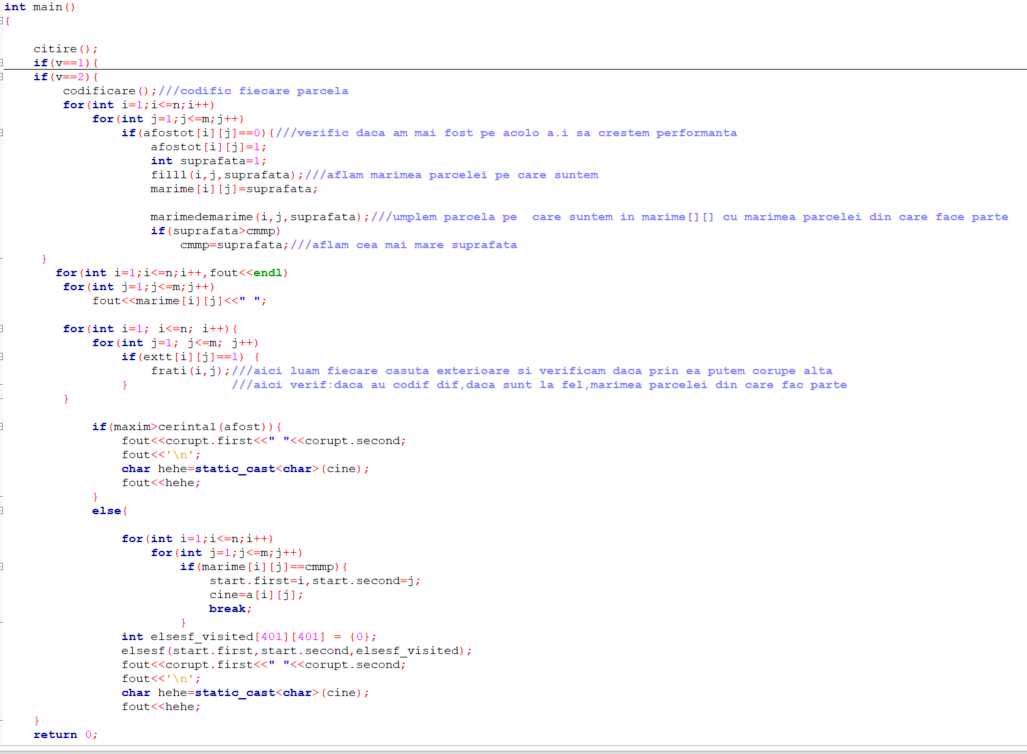Click comment '///codific fiecare parcela'
Image resolution: width=1027 pixels, height=754 pixels.
253,91
